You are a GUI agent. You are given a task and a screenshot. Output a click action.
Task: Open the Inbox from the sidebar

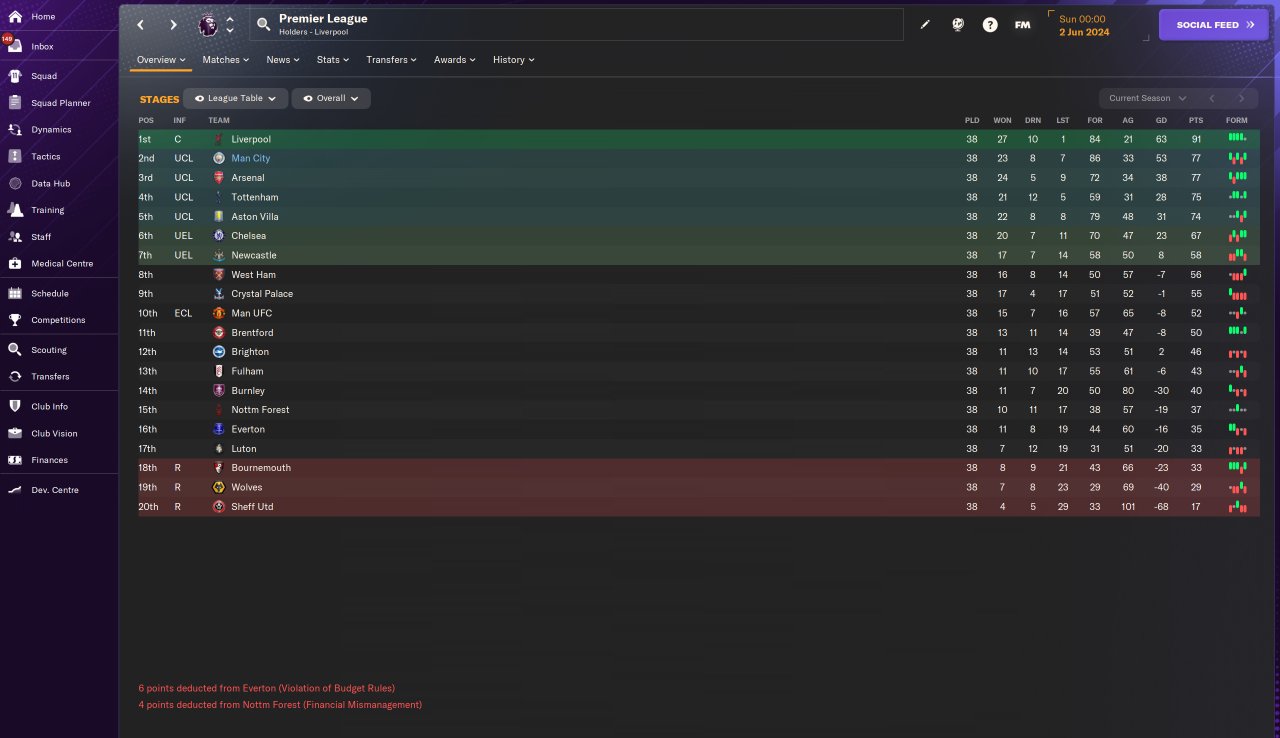[x=15, y=47]
